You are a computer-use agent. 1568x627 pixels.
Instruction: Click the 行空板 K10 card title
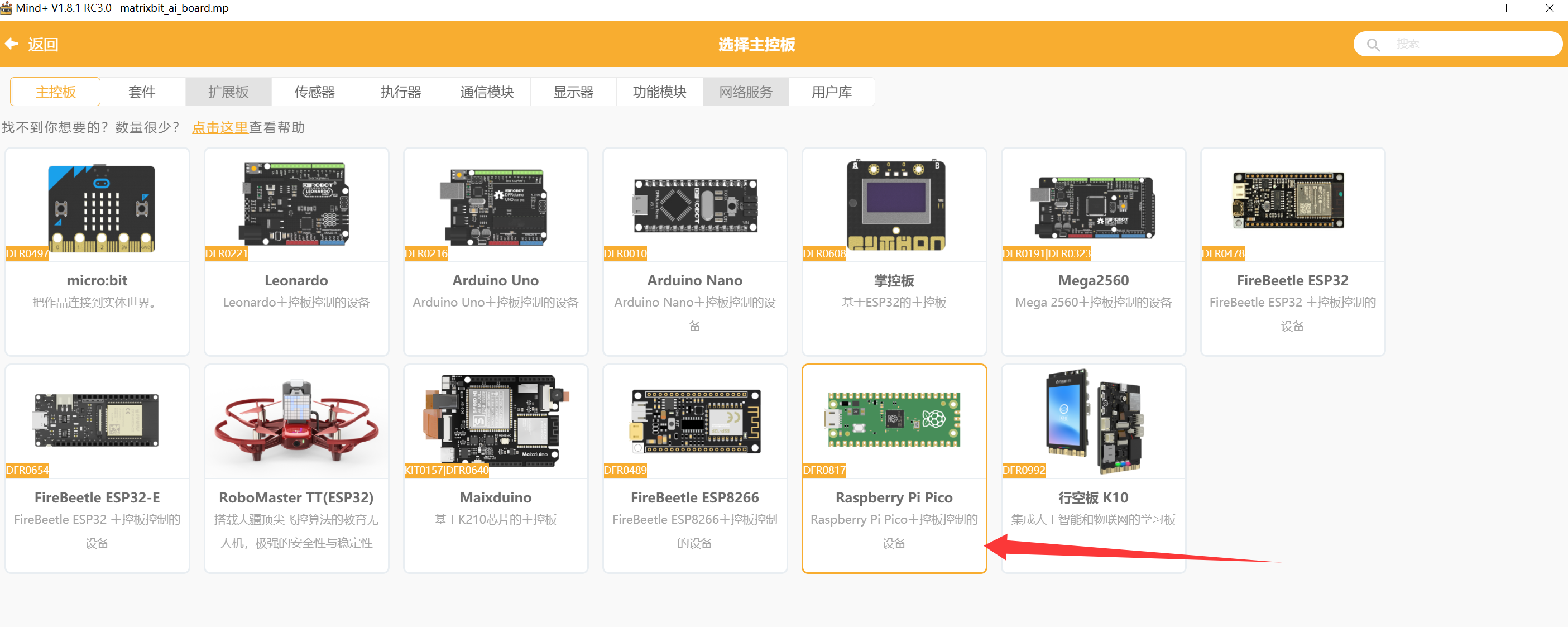tap(1093, 498)
